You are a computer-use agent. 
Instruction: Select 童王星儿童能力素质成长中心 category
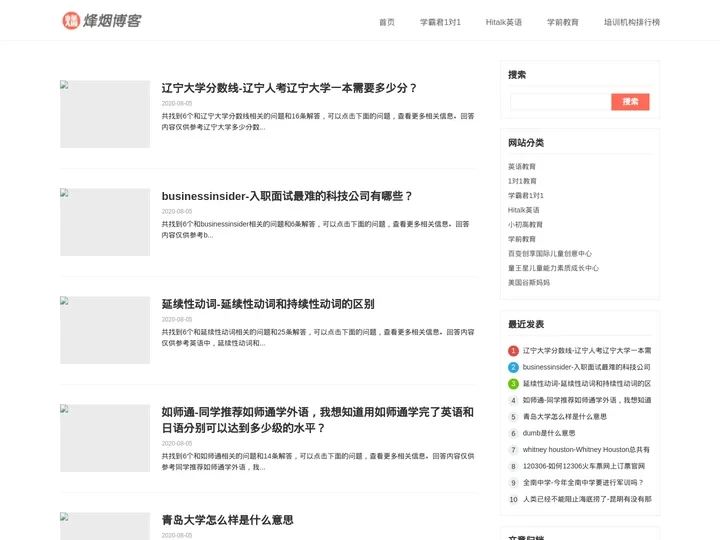click(553, 268)
